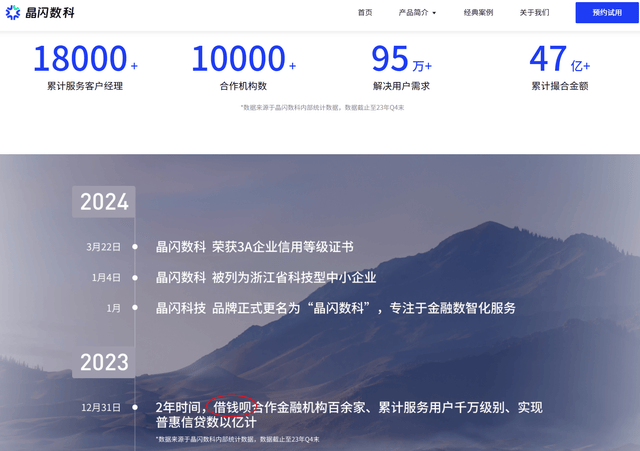Expand the 产品简介 dropdown menu

click(x=417, y=13)
